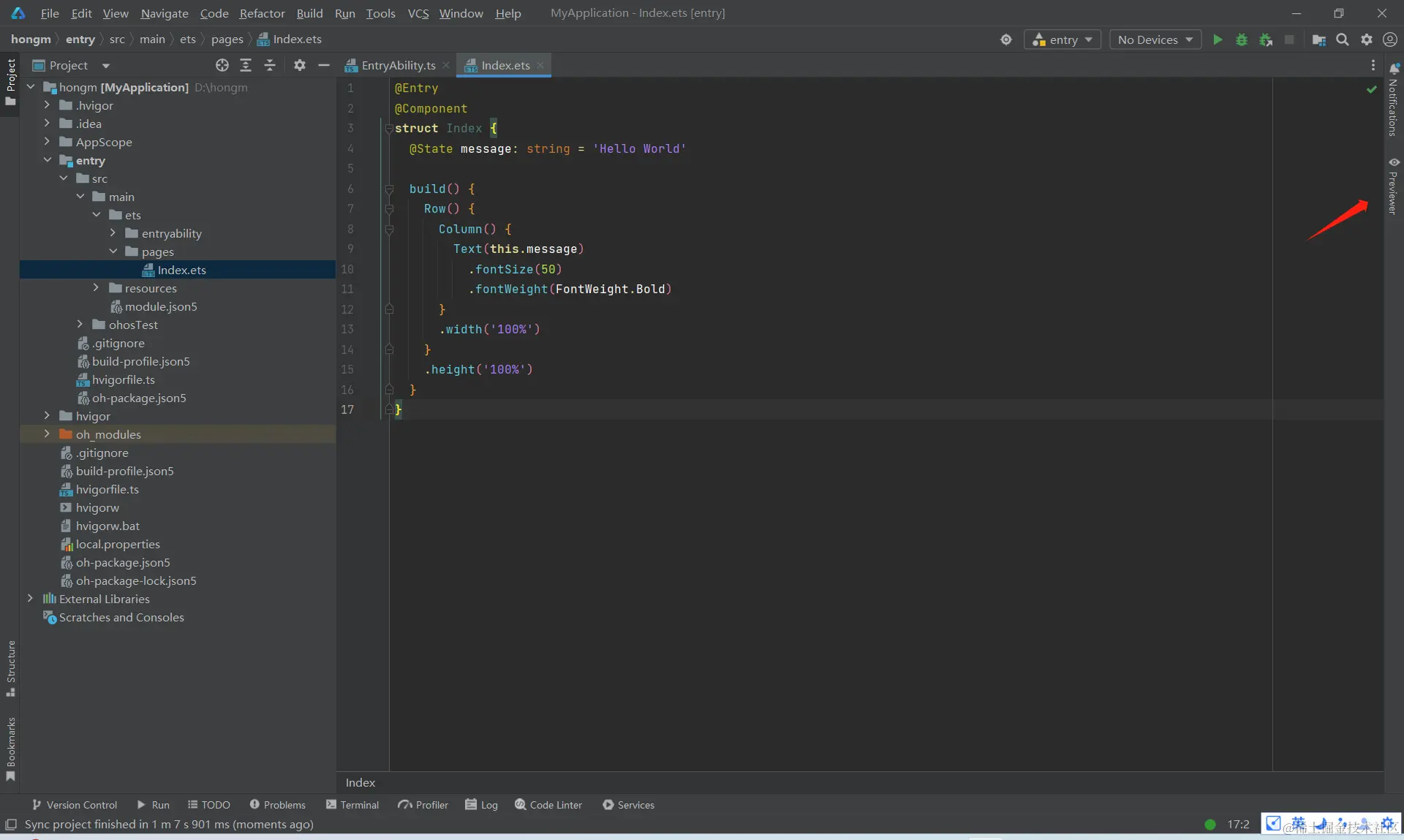Screen dimensions: 1404x840
Task: Click line number 10 in editor gutter
Action: click(347, 269)
